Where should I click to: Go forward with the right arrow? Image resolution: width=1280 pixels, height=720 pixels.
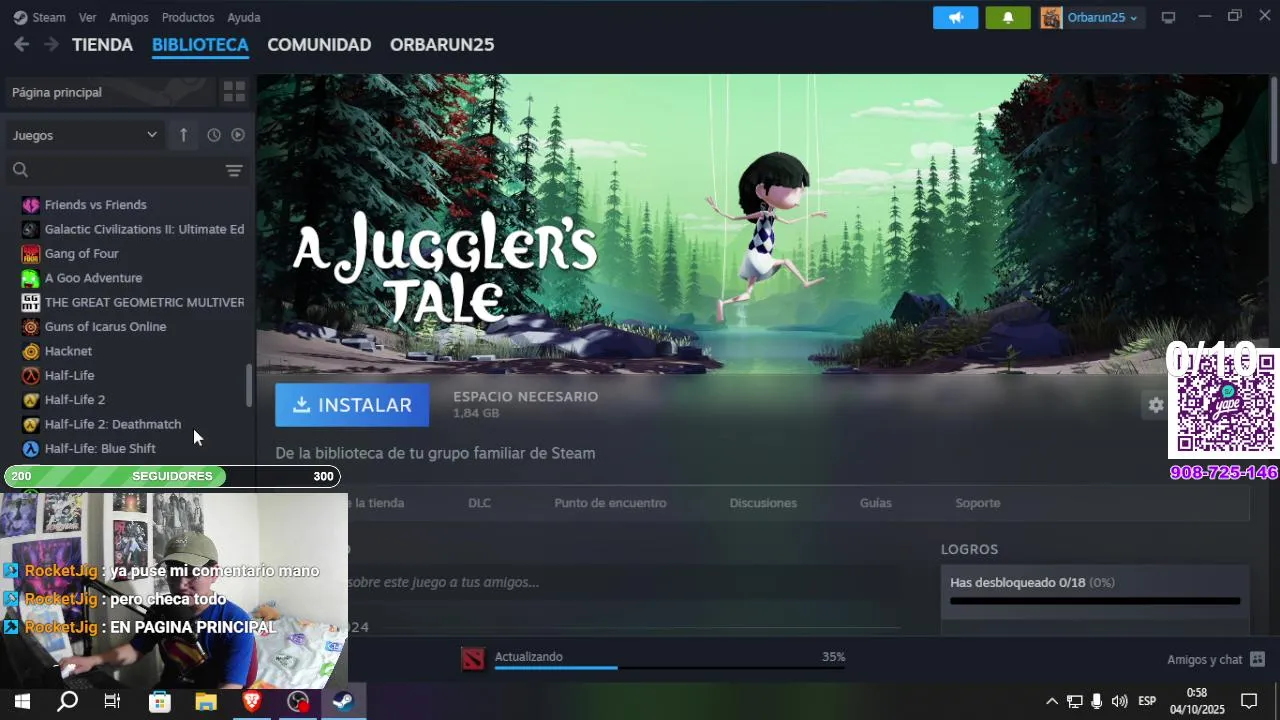pyautogui.click(x=51, y=44)
